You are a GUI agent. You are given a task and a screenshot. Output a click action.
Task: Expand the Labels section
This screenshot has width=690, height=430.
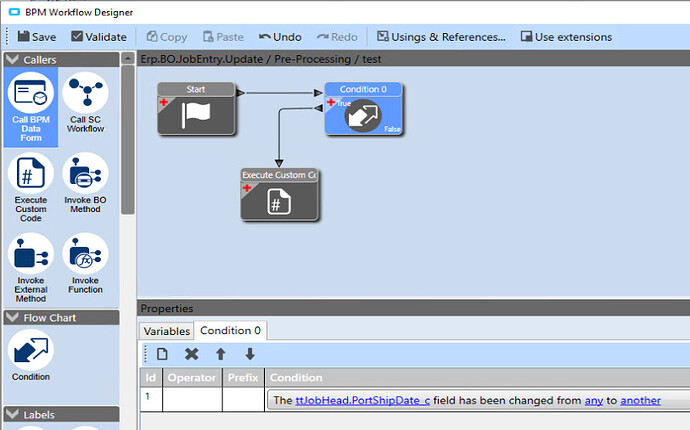pyautogui.click(x=61, y=414)
